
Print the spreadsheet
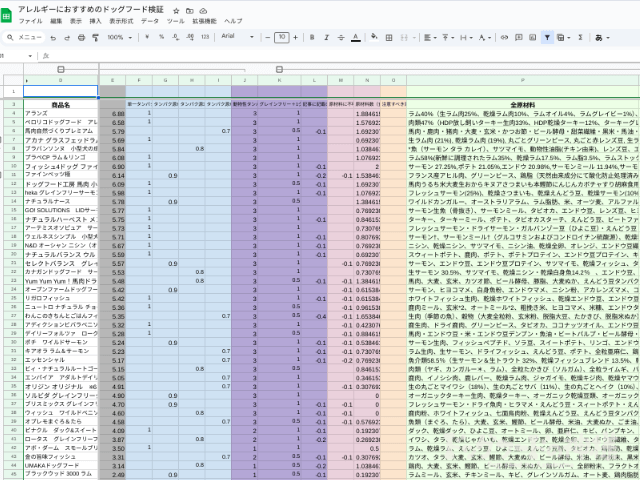(x=81, y=38)
